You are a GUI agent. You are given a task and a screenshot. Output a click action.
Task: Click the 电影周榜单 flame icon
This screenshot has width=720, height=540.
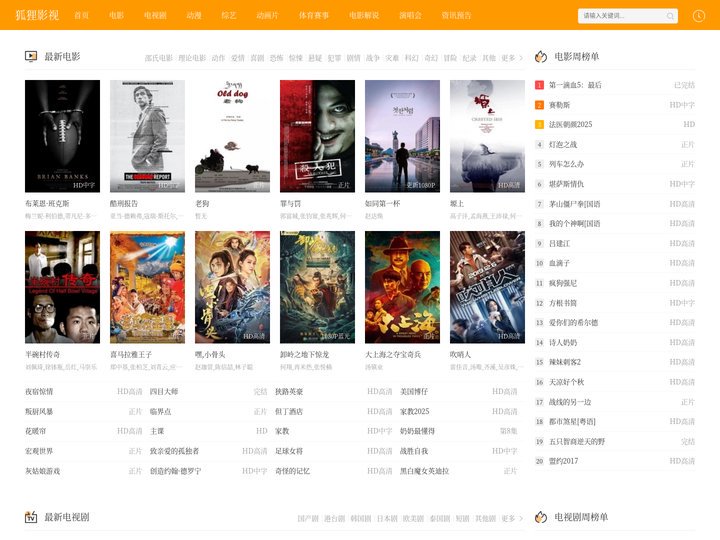coord(541,56)
